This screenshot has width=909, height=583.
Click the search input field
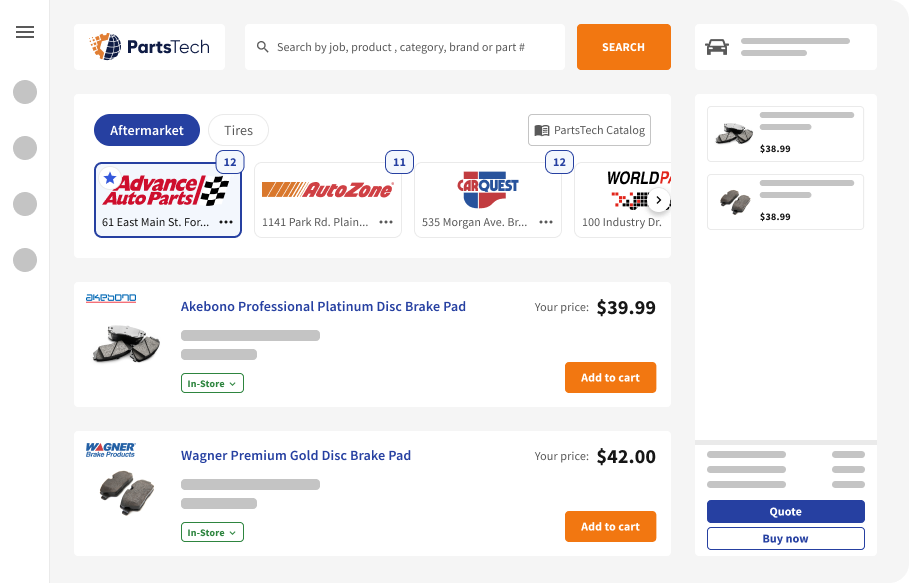coord(405,47)
